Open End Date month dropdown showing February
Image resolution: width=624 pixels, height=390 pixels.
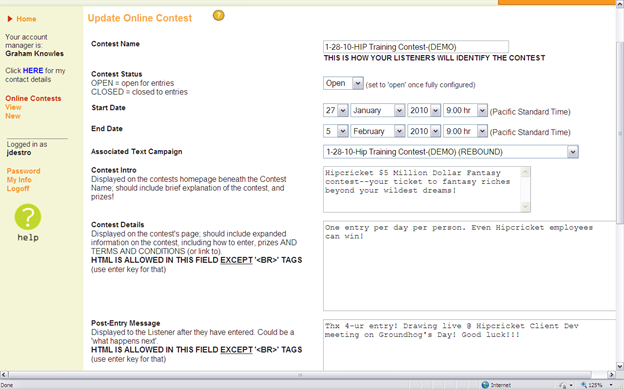[x=378, y=131]
